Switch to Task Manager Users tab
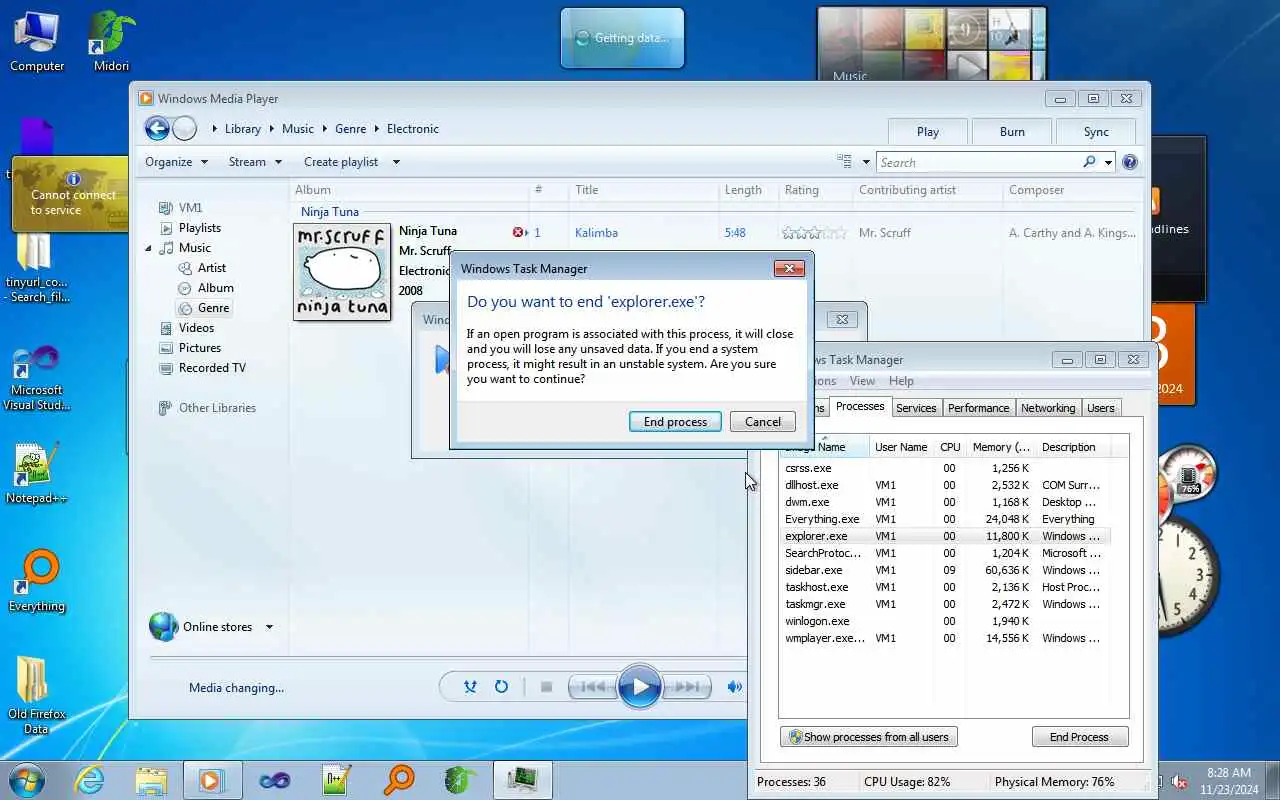Screen dimensions: 1280x800 [x=1100, y=408]
